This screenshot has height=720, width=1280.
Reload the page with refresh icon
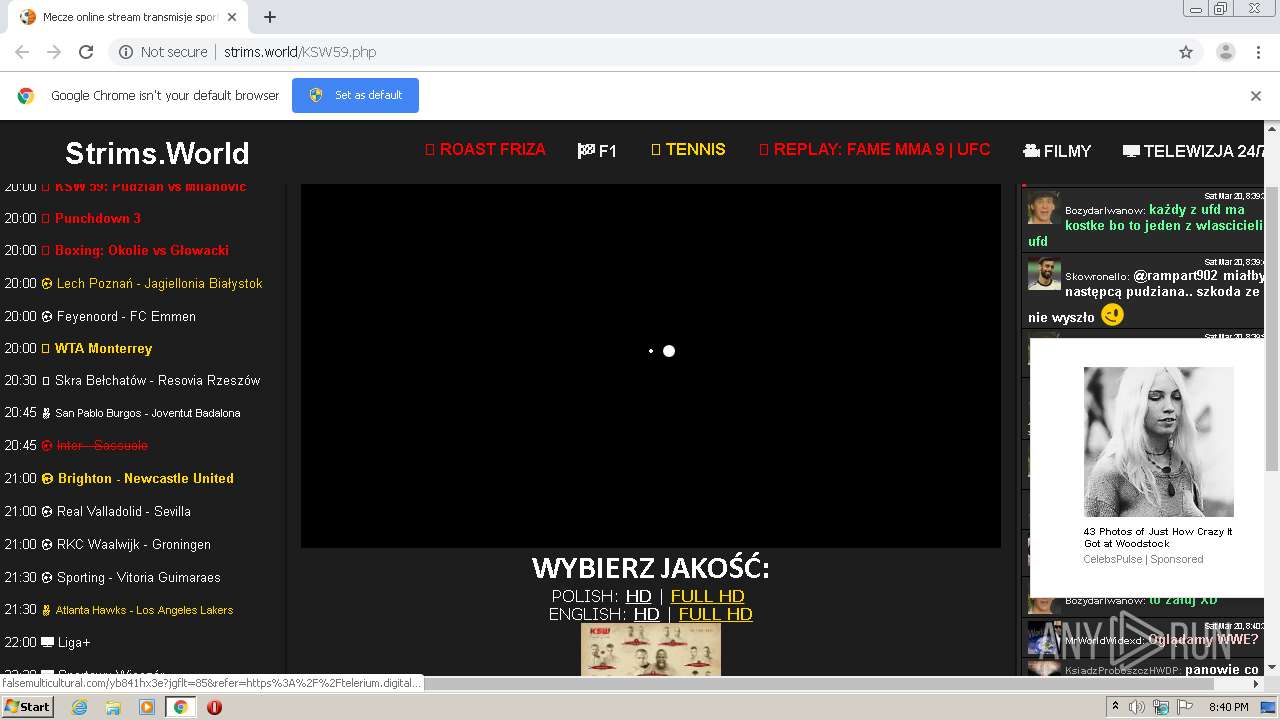[x=86, y=52]
